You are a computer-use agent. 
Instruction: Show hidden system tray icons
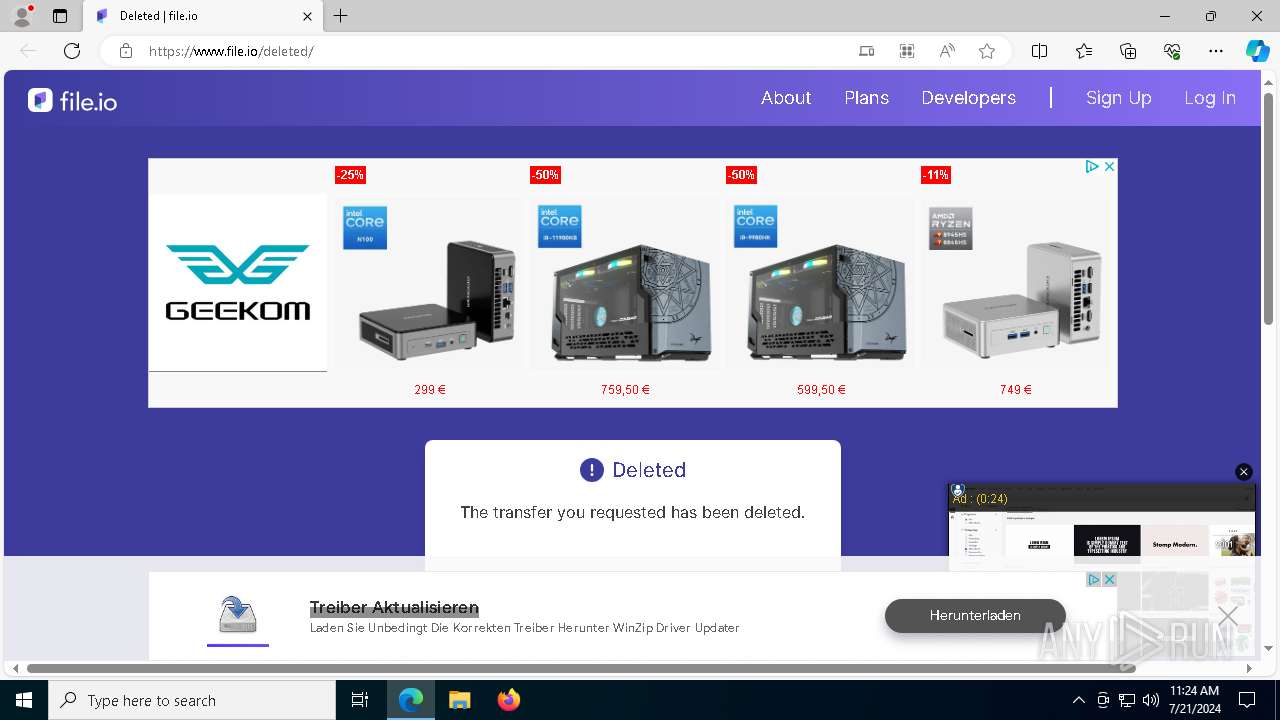(1078, 700)
